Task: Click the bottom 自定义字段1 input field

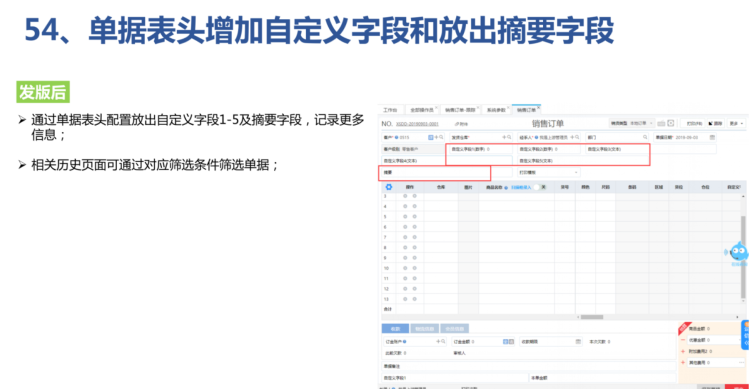Action: tap(454, 378)
